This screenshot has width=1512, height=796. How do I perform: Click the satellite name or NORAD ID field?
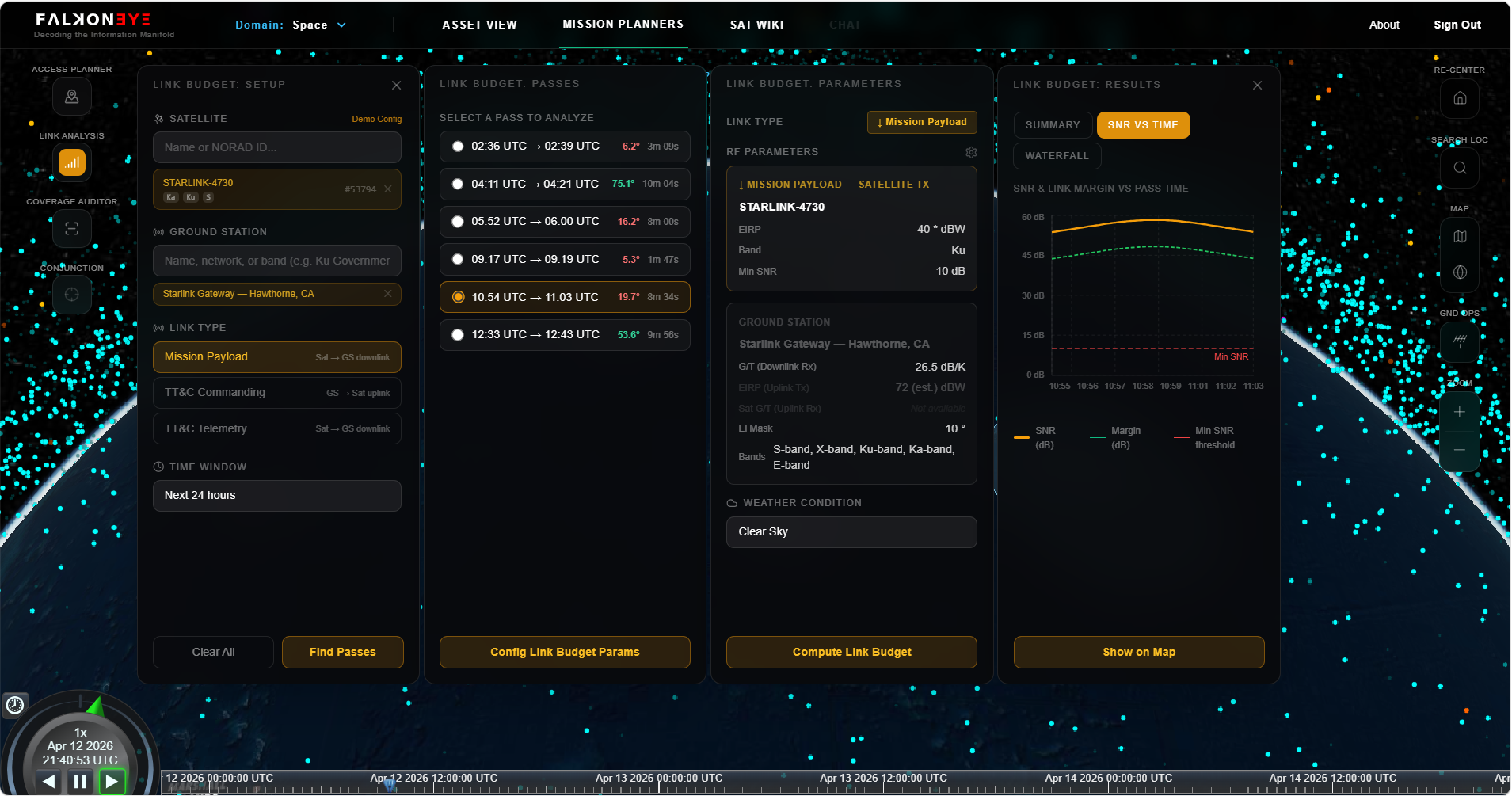pos(277,147)
